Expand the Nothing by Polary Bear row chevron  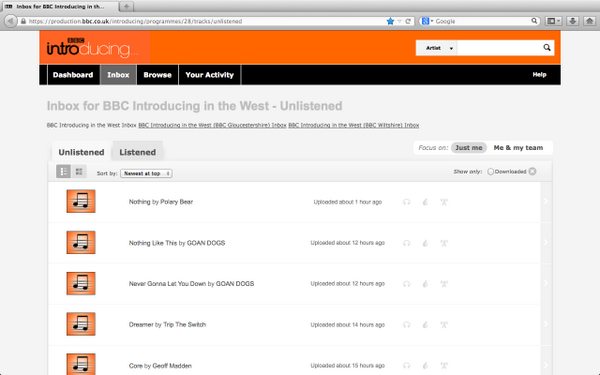point(546,201)
